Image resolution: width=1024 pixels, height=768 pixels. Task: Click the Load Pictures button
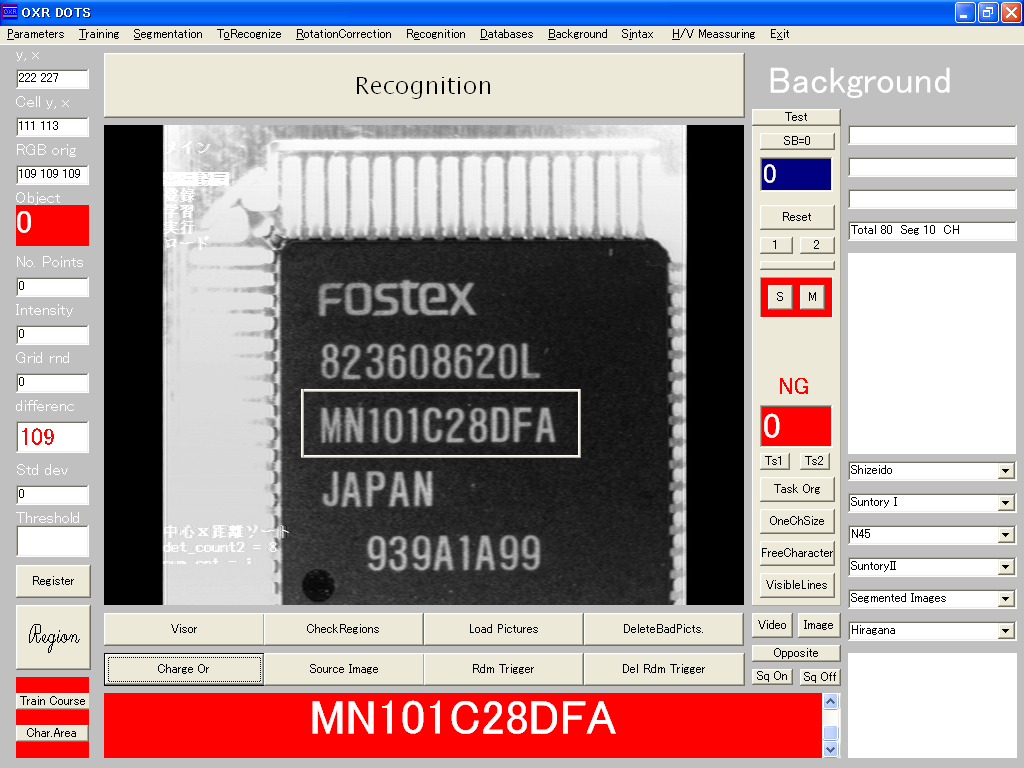point(504,629)
